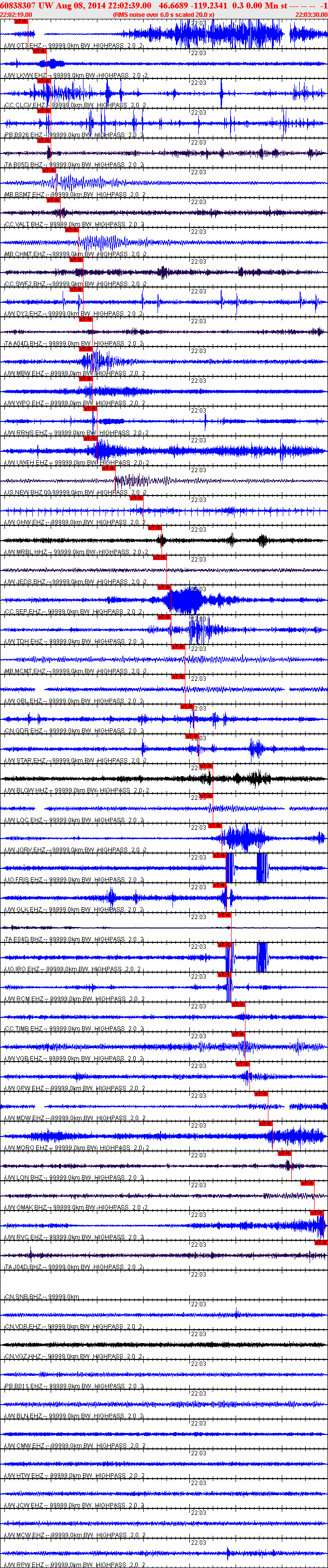The height and width of the screenshot is (1568, 328).
Task: Select the UW RPW EHZ station label
Action: [75, 1565]
